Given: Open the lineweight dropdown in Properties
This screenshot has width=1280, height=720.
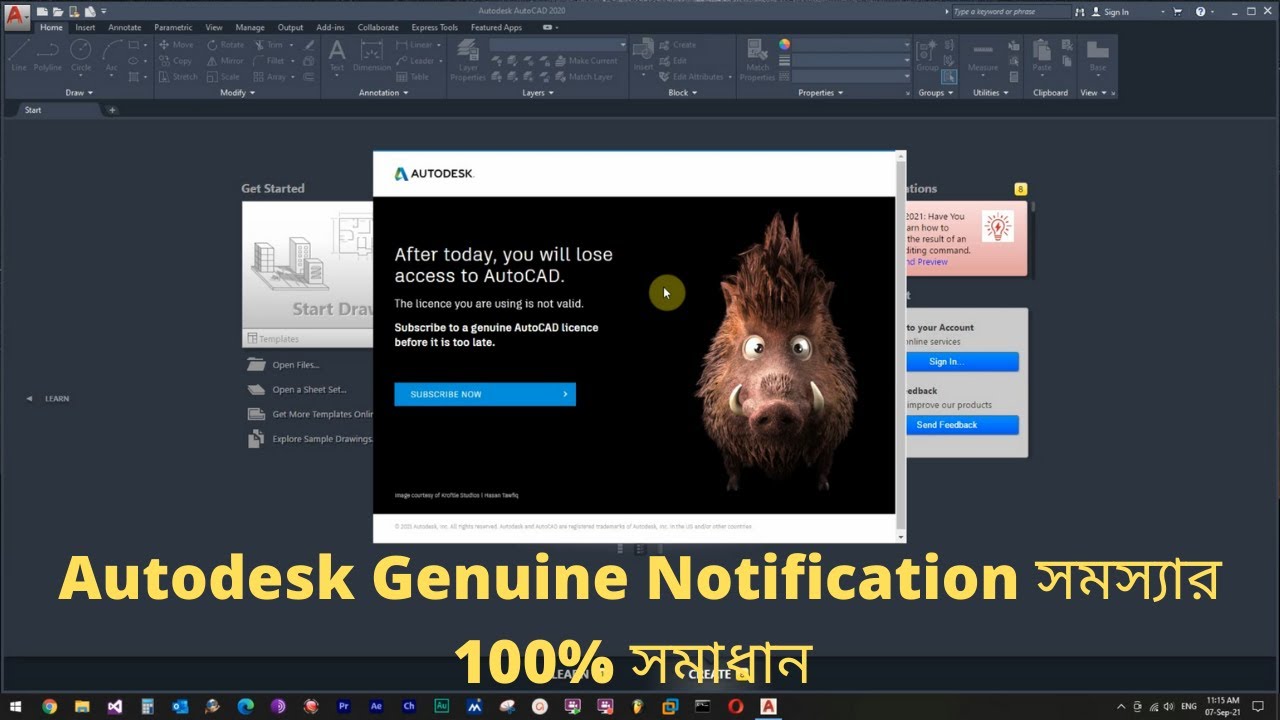Looking at the screenshot, I should tap(852, 61).
